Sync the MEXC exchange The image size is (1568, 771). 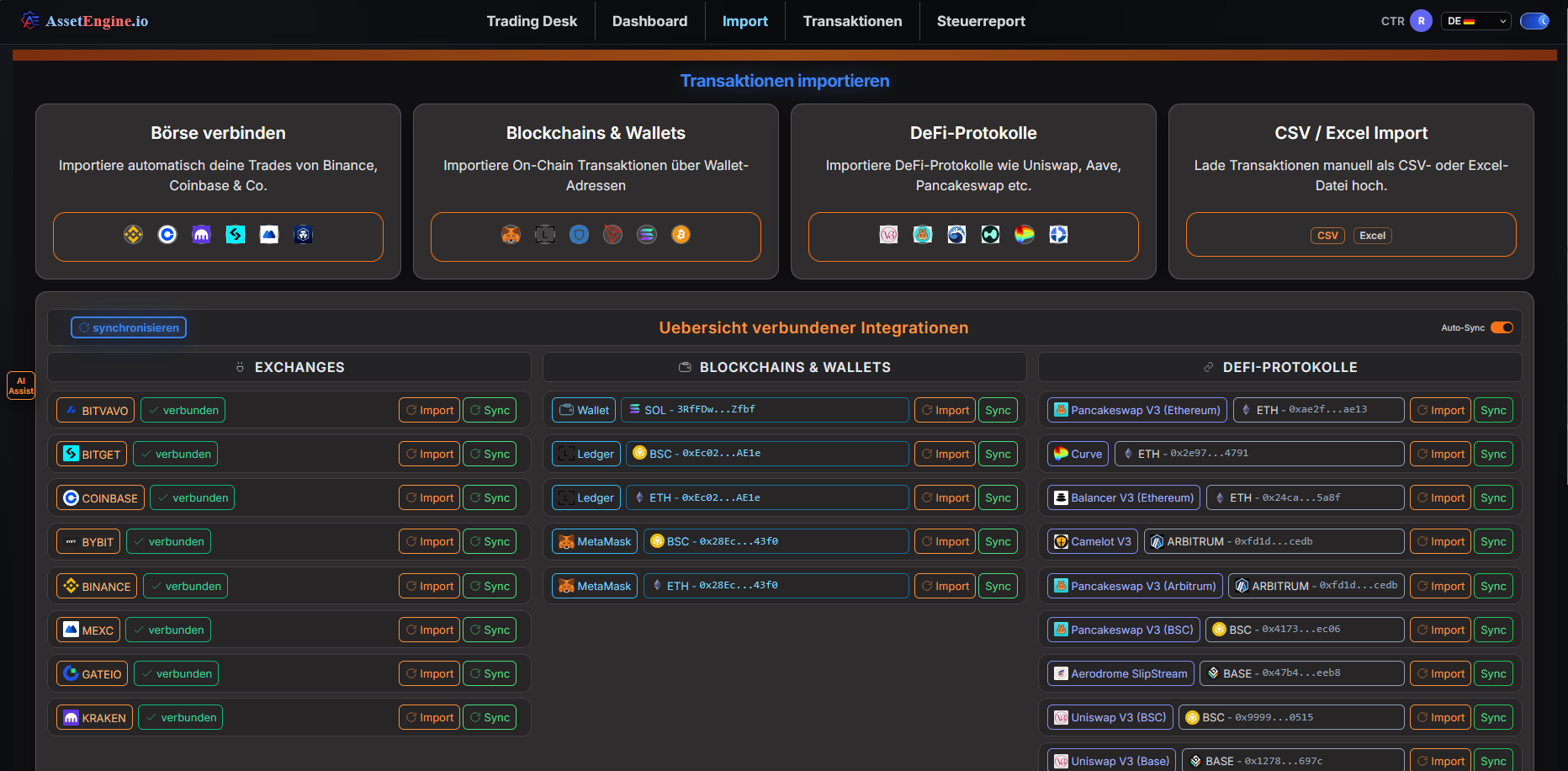tap(490, 630)
